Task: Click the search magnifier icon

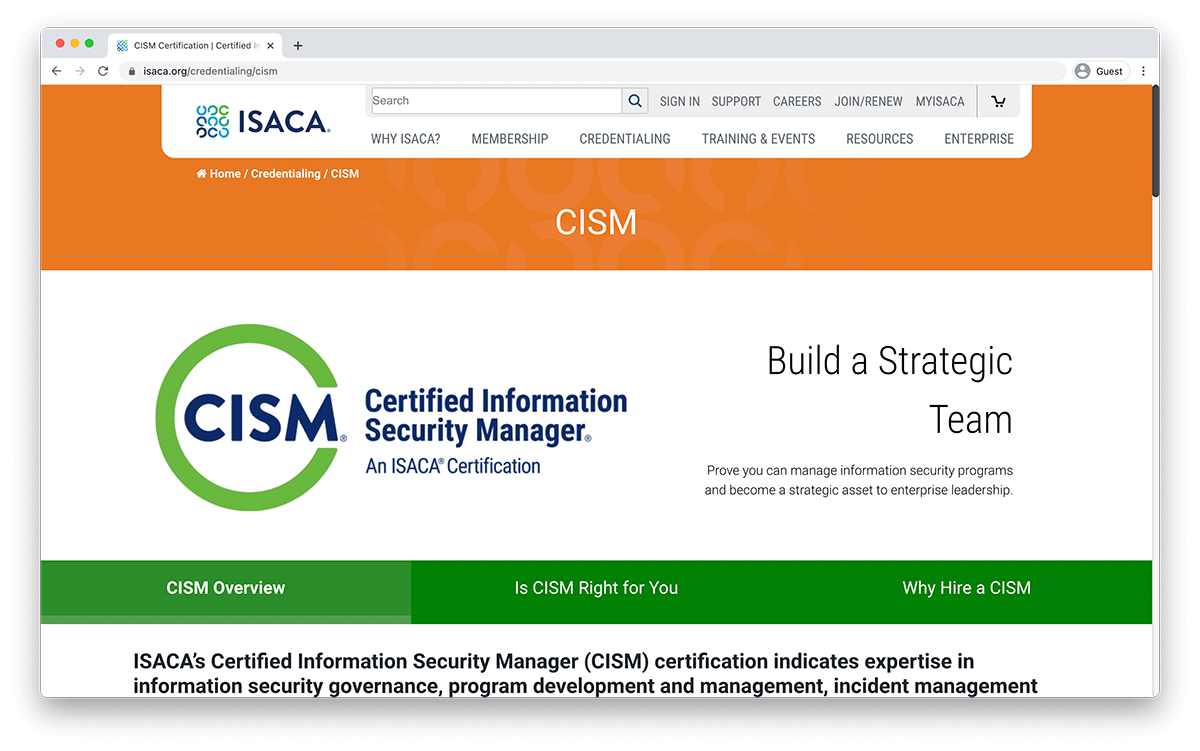Action: [x=635, y=101]
